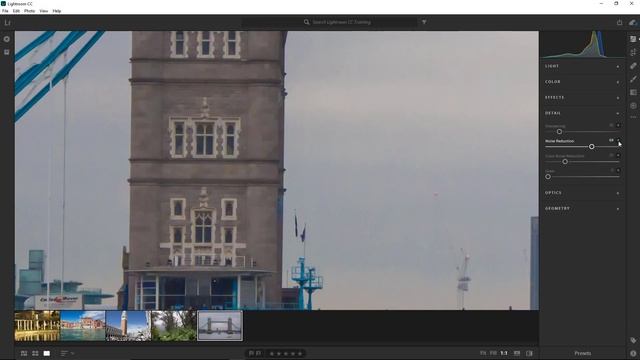This screenshot has width=640, height=360.
Task: Open the cloud sync status icon
Action: point(632,22)
